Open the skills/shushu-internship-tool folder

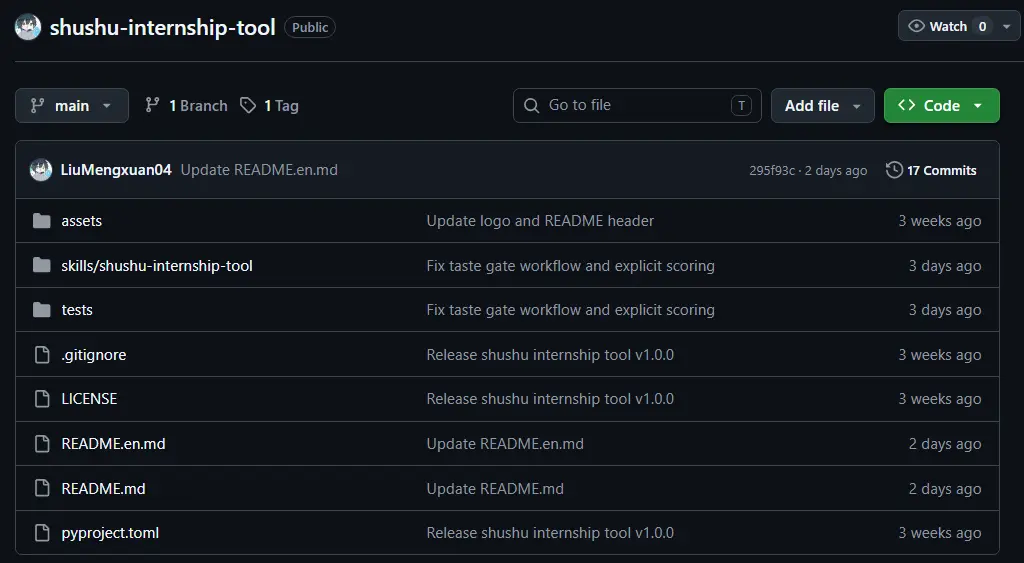pos(157,265)
